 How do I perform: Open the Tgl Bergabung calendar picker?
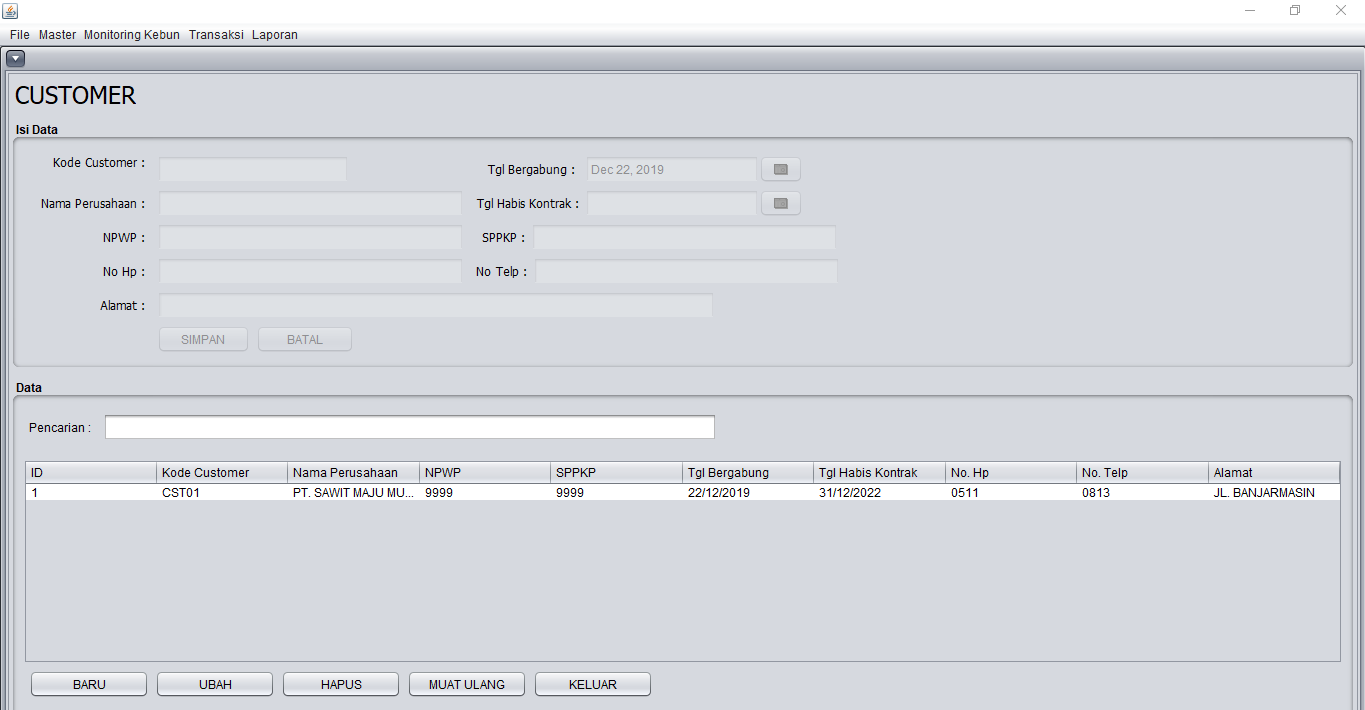(x=781, y=170)
